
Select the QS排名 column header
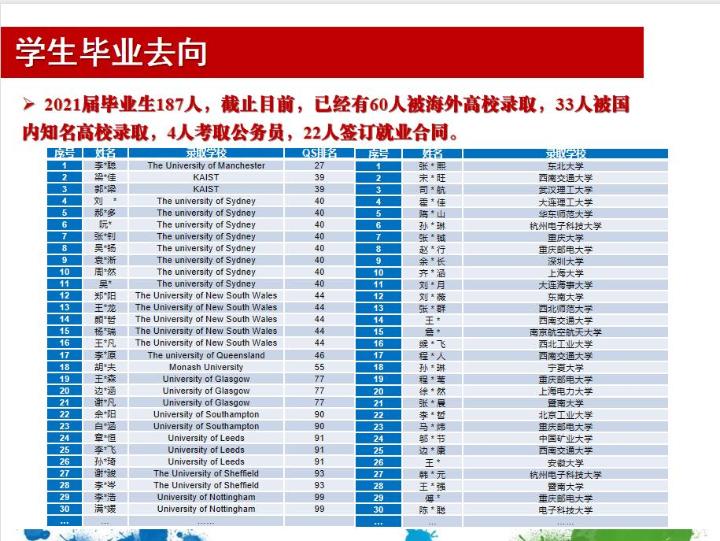(x=319, y=153)
